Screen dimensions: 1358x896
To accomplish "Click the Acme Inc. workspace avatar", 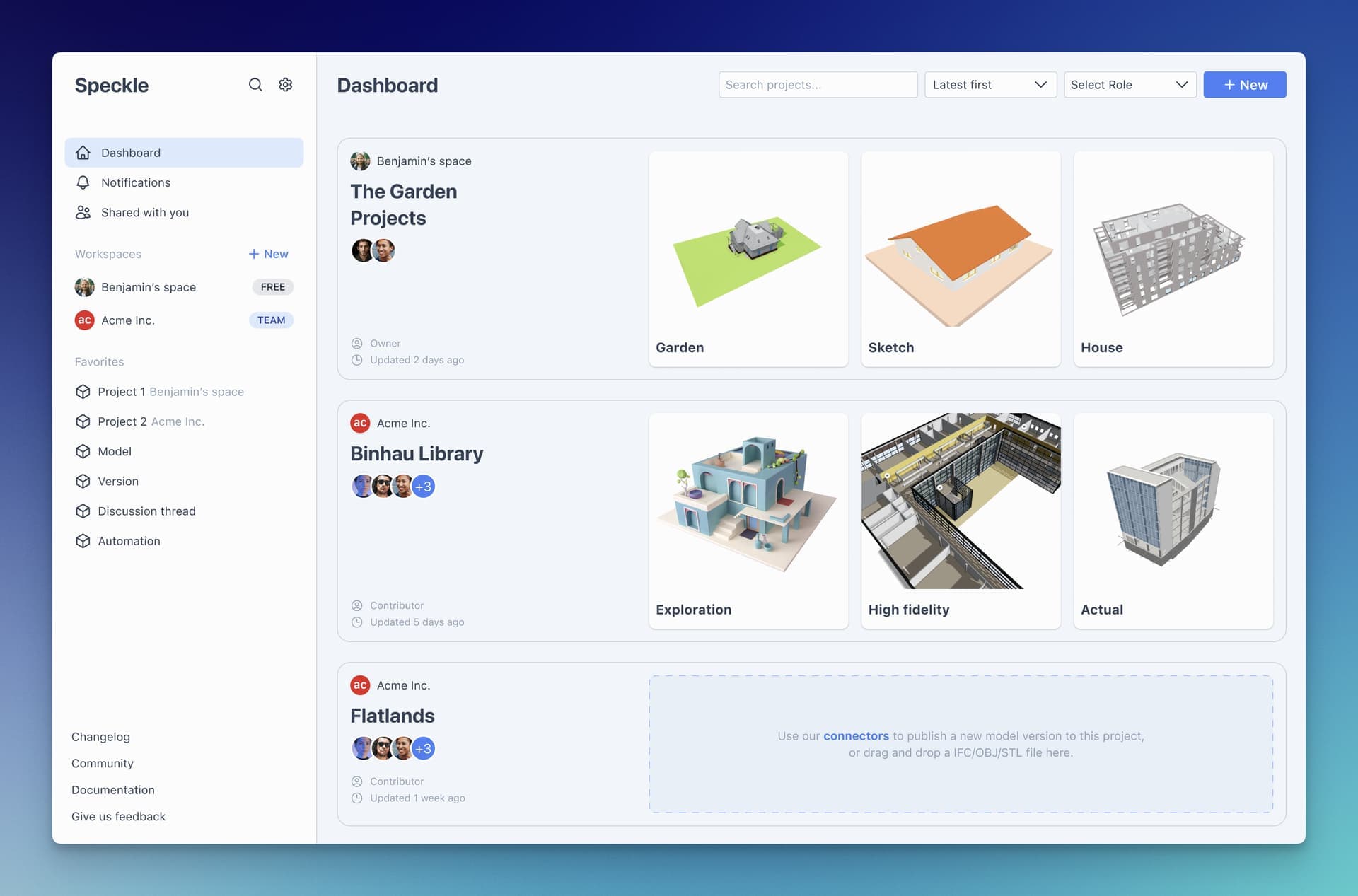I will coord(84,320).
